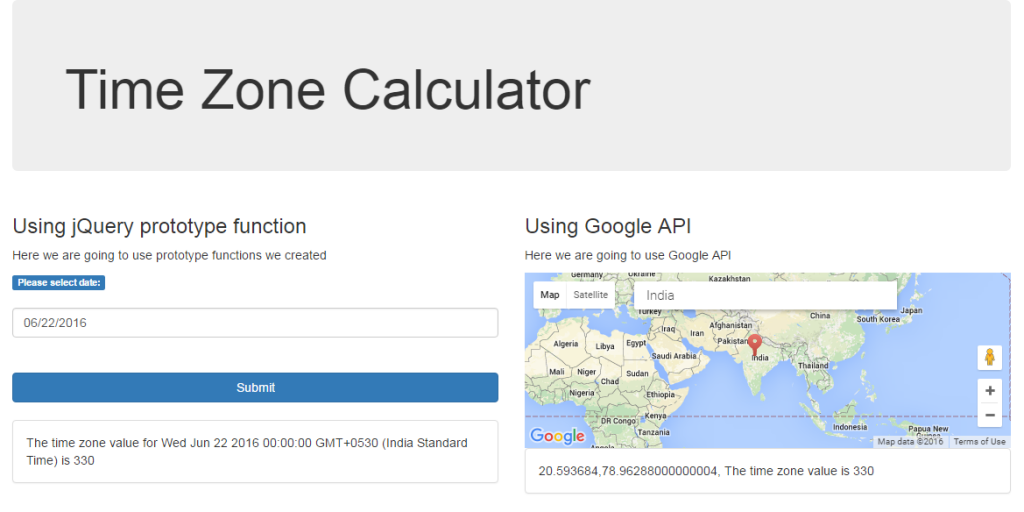Click Saudi Arabia label on map
Viewport: 1024px width, 512px height.
675,356
